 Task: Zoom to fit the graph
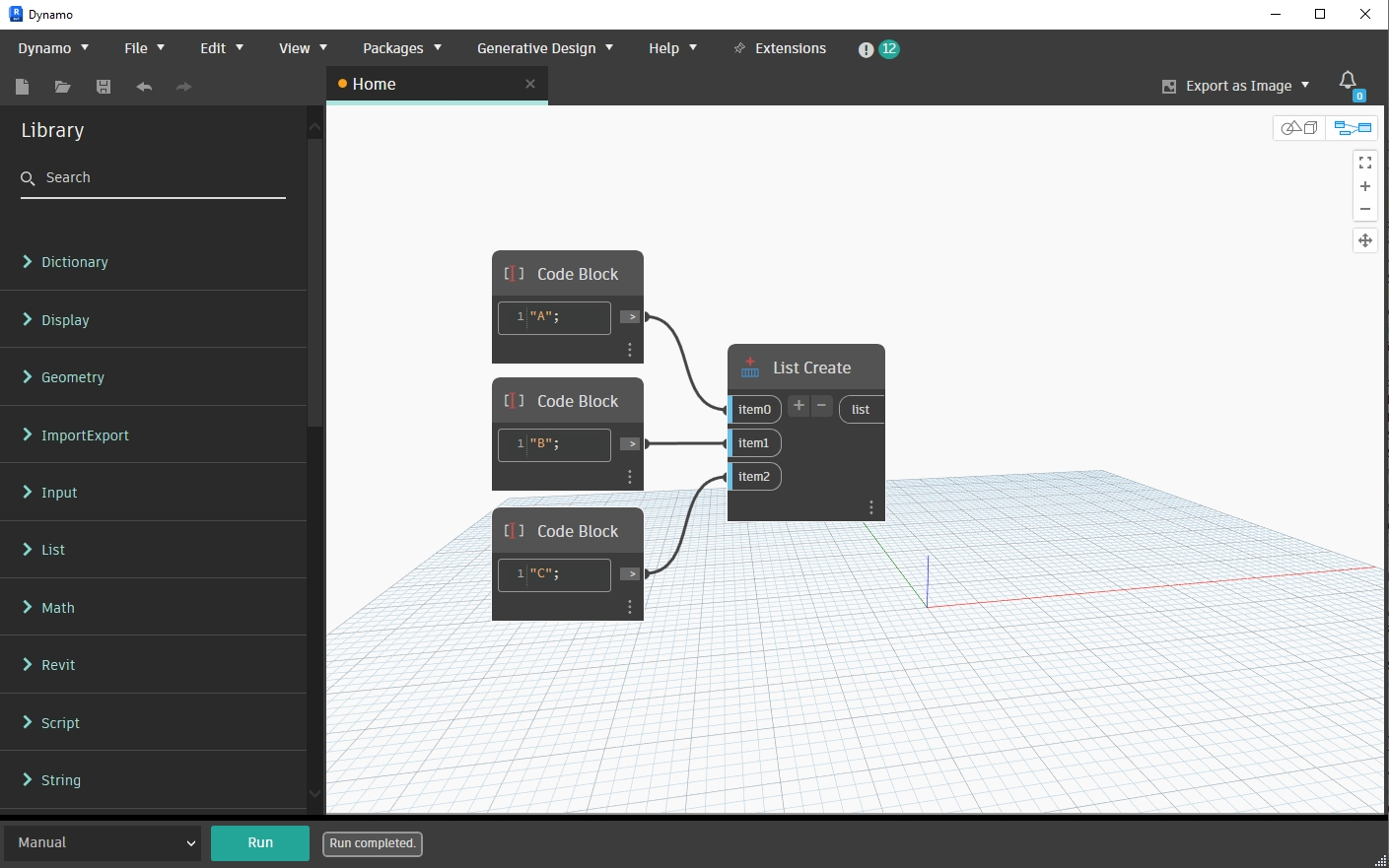click(x=1365, y=162)
